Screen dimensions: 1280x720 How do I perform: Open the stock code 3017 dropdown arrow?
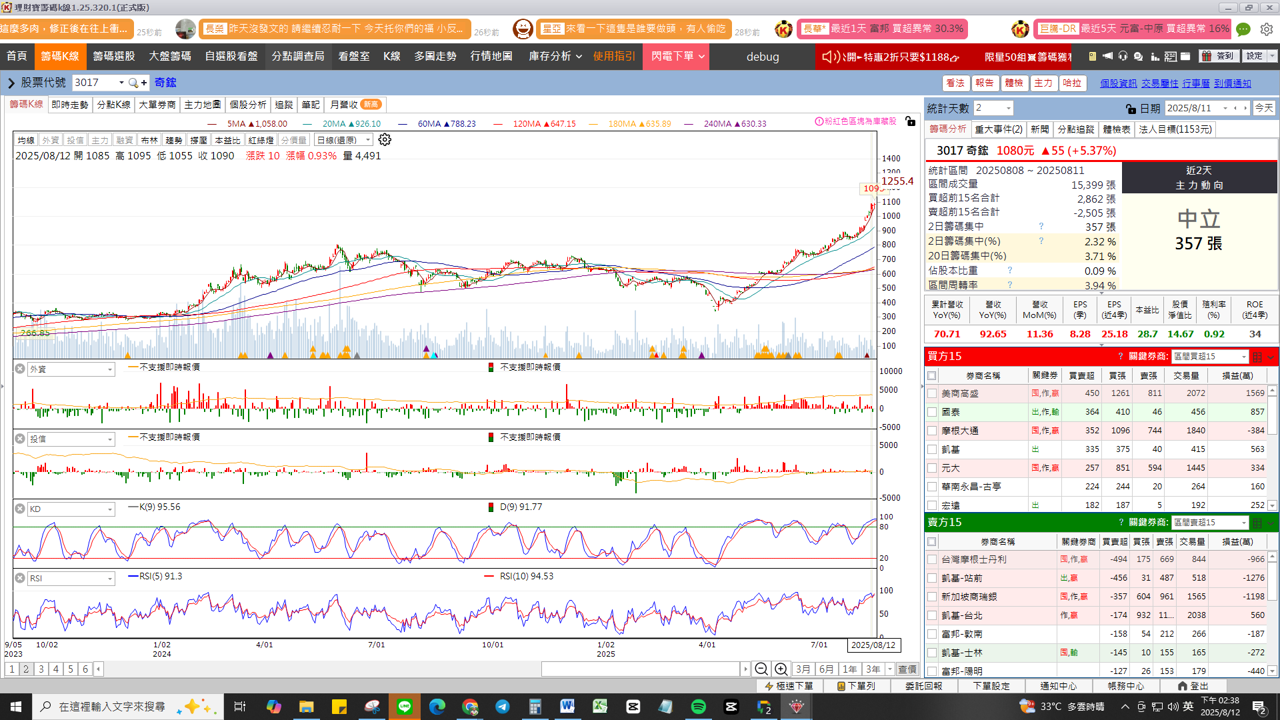123,83
